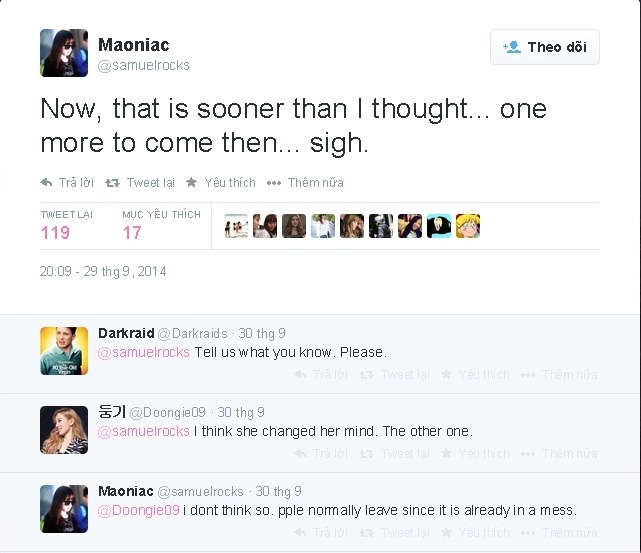This screenshot has width=641, height=553.
Task: Favorite the main tweet with Yêu thích
Action: tap(221, 183)
